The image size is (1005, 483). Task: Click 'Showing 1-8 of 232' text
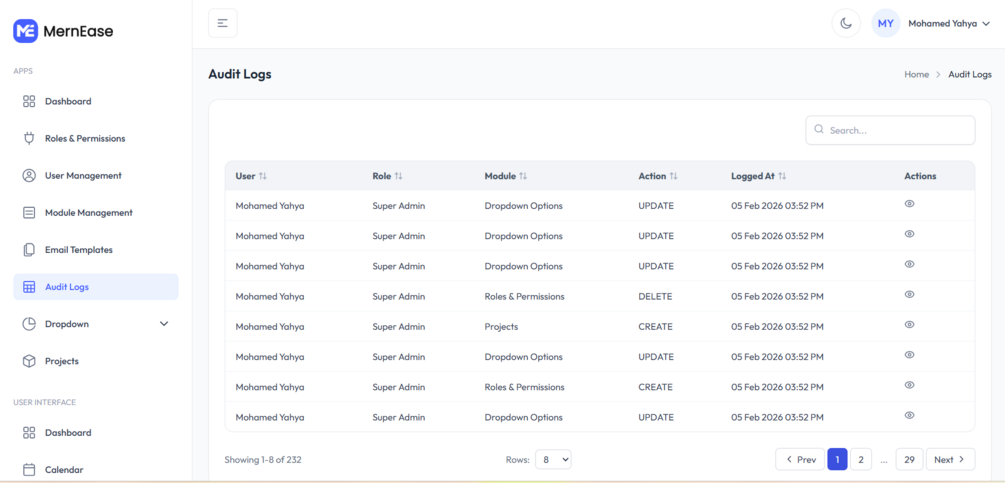tap(263, 459)
